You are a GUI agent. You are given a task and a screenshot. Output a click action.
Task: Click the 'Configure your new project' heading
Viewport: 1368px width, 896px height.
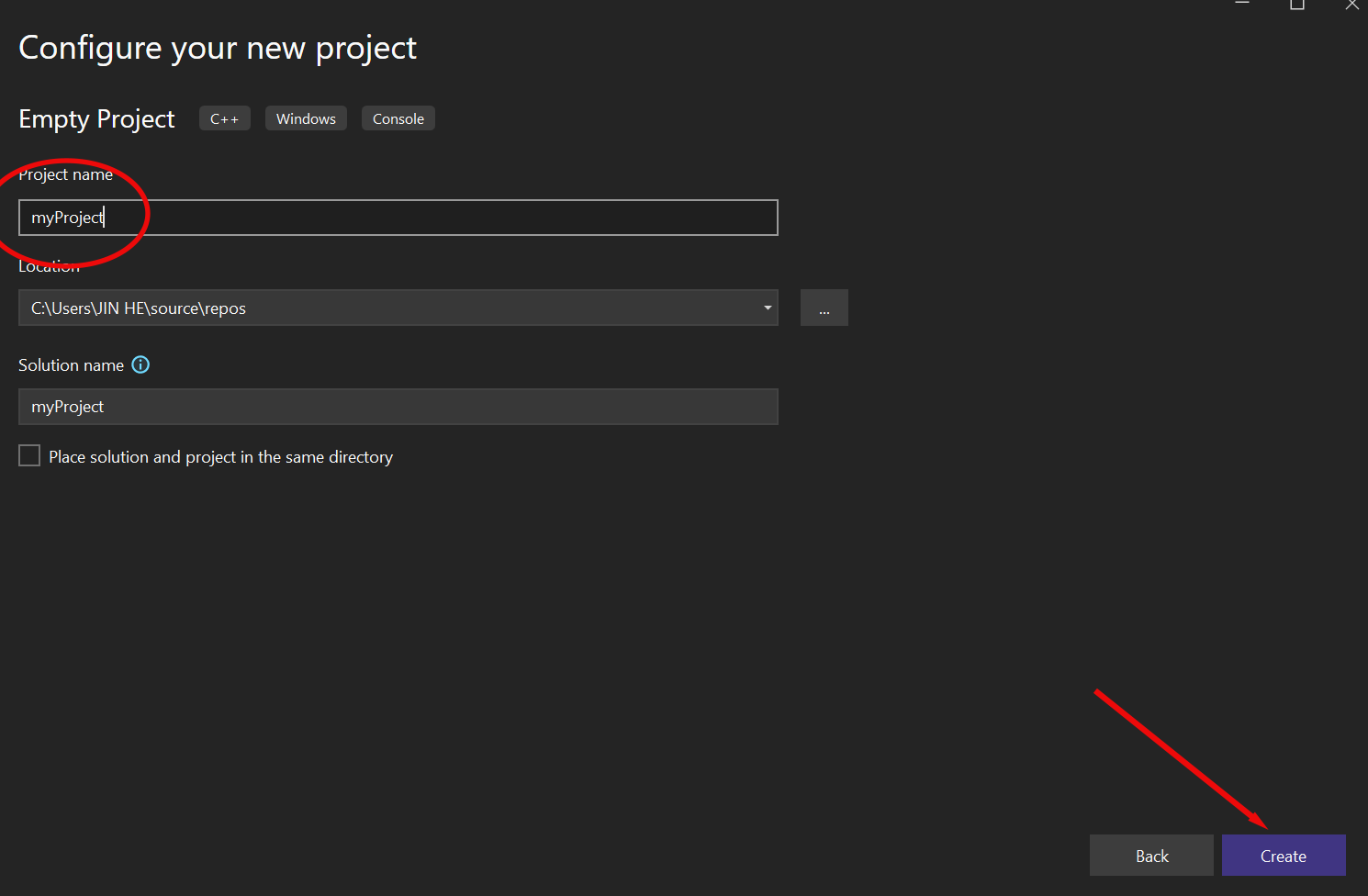[218, 48]
